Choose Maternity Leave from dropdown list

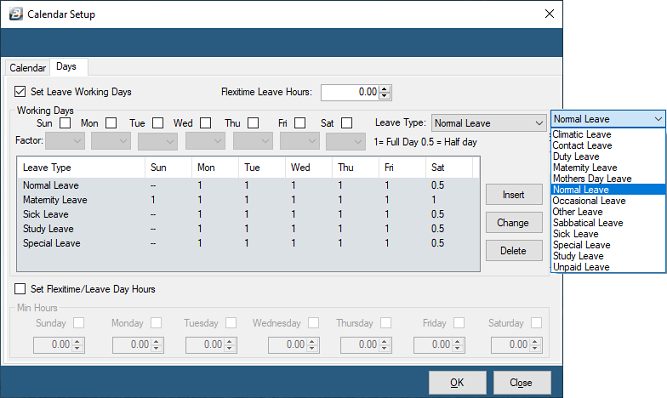click(x=608, y=168)
